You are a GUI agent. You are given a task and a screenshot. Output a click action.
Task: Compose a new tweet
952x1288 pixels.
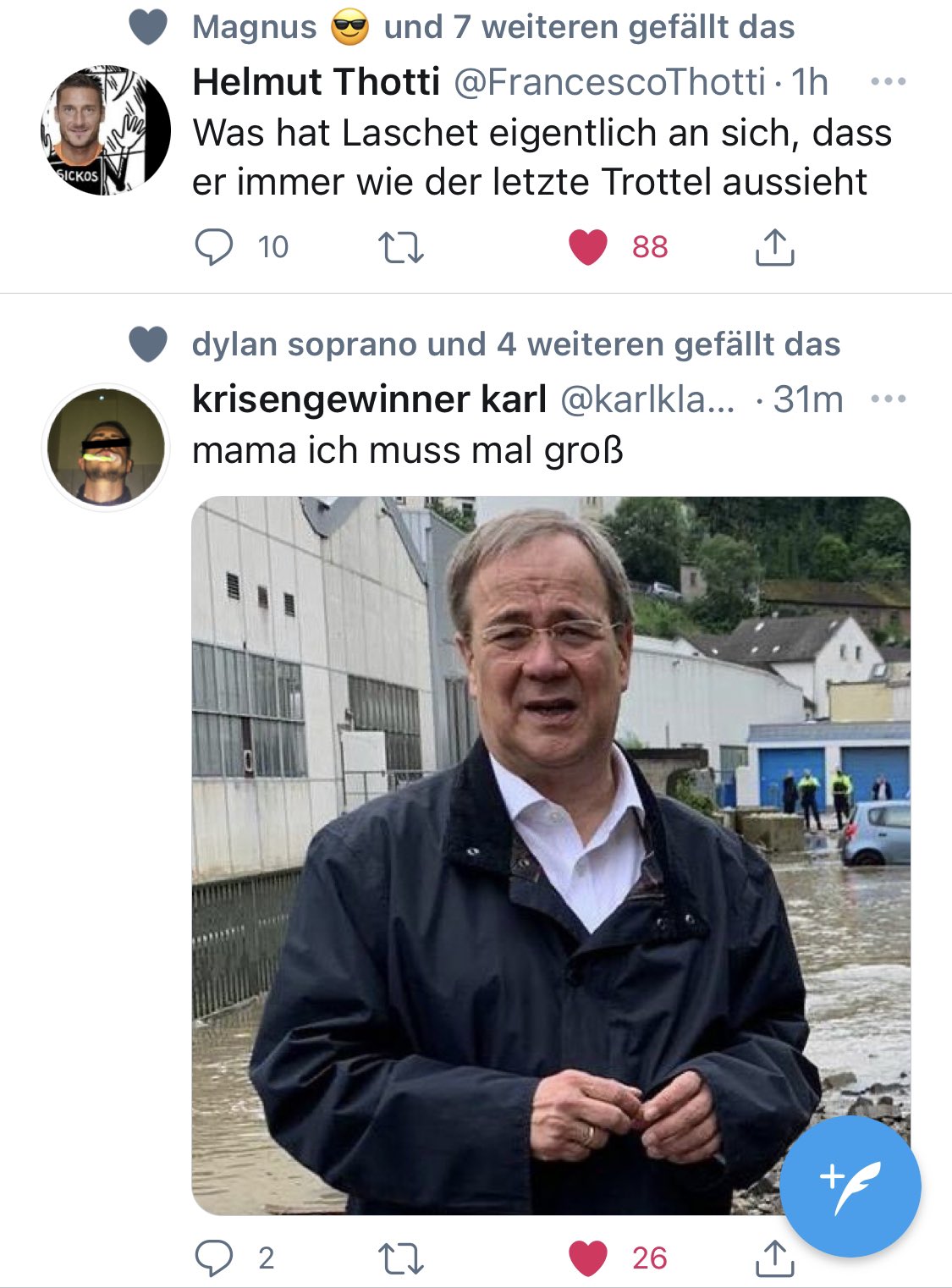(850, 1186)
